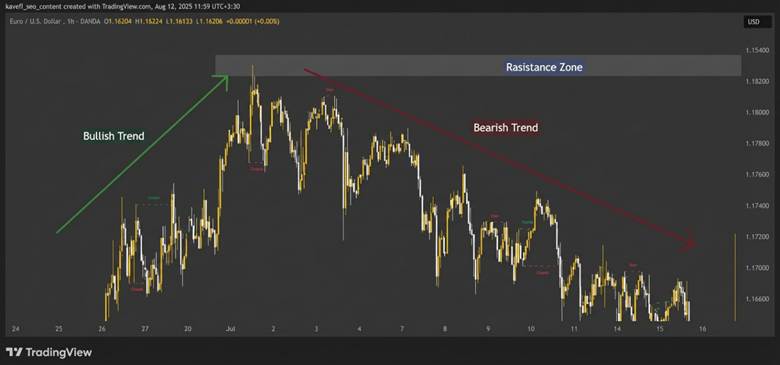Click date label 26 on time axis

point(102,329)
